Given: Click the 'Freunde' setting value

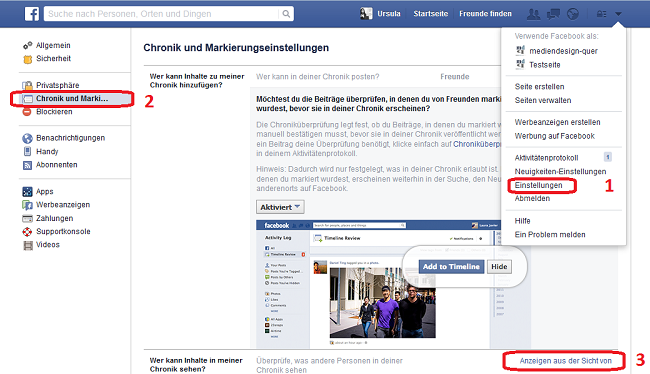Looking at the screenshot, I should point(455,77).
